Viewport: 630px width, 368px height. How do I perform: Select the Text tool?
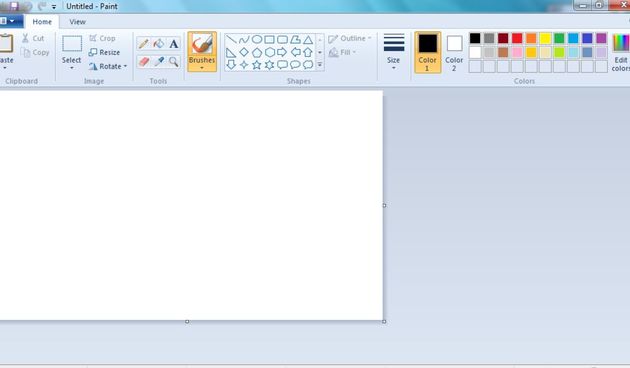(174, 43)
